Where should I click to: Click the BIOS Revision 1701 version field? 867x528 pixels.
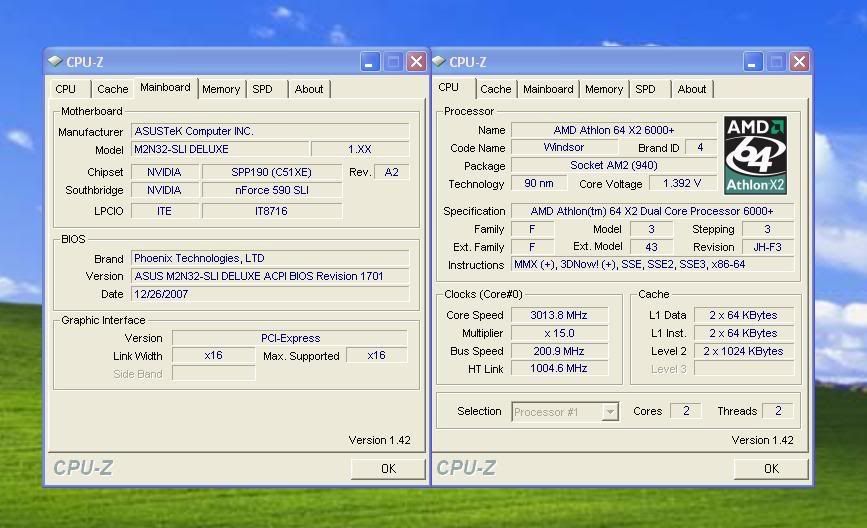click(x=270, y=276)
